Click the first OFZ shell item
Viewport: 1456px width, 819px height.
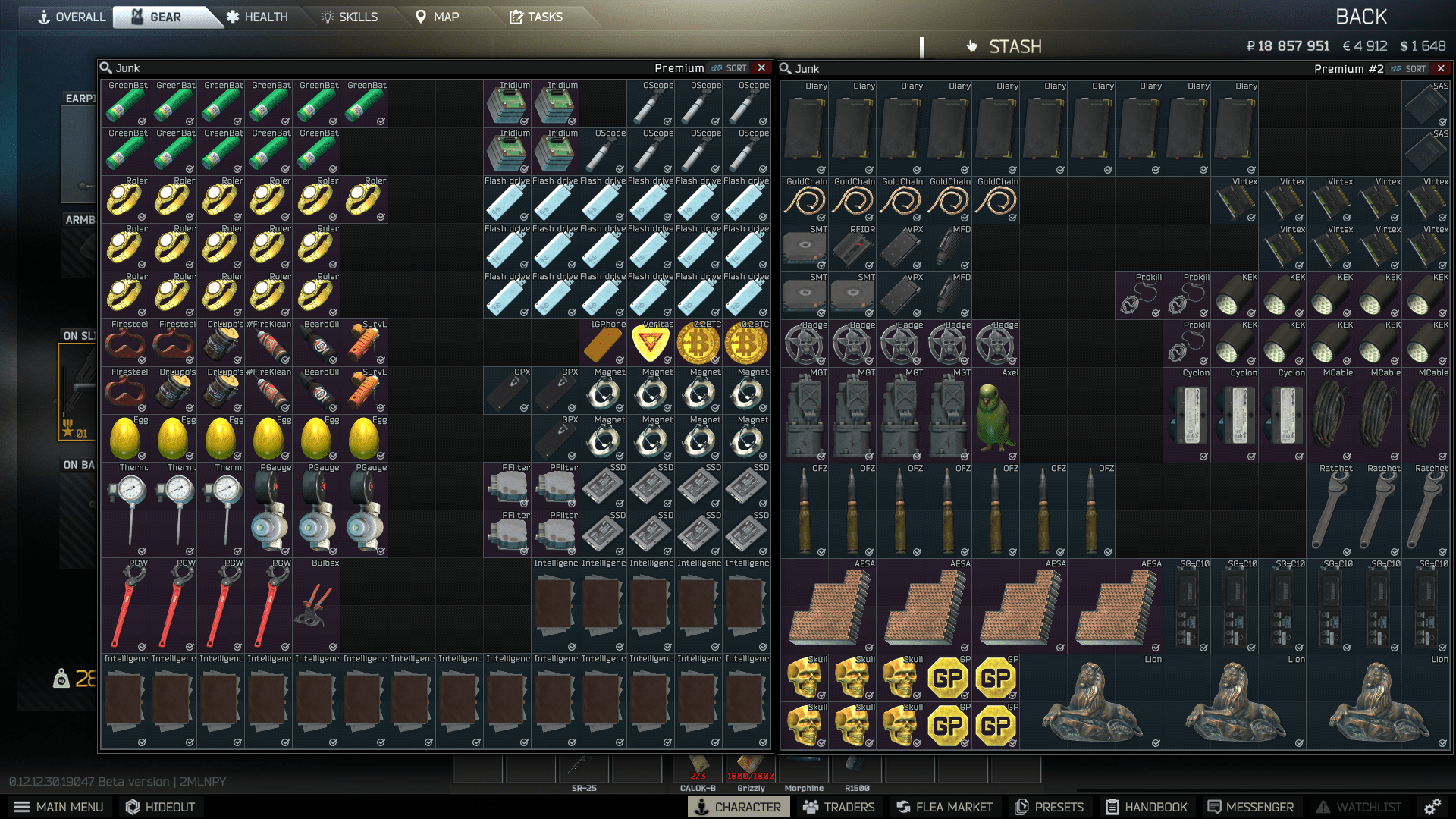[x=805, y=510]
